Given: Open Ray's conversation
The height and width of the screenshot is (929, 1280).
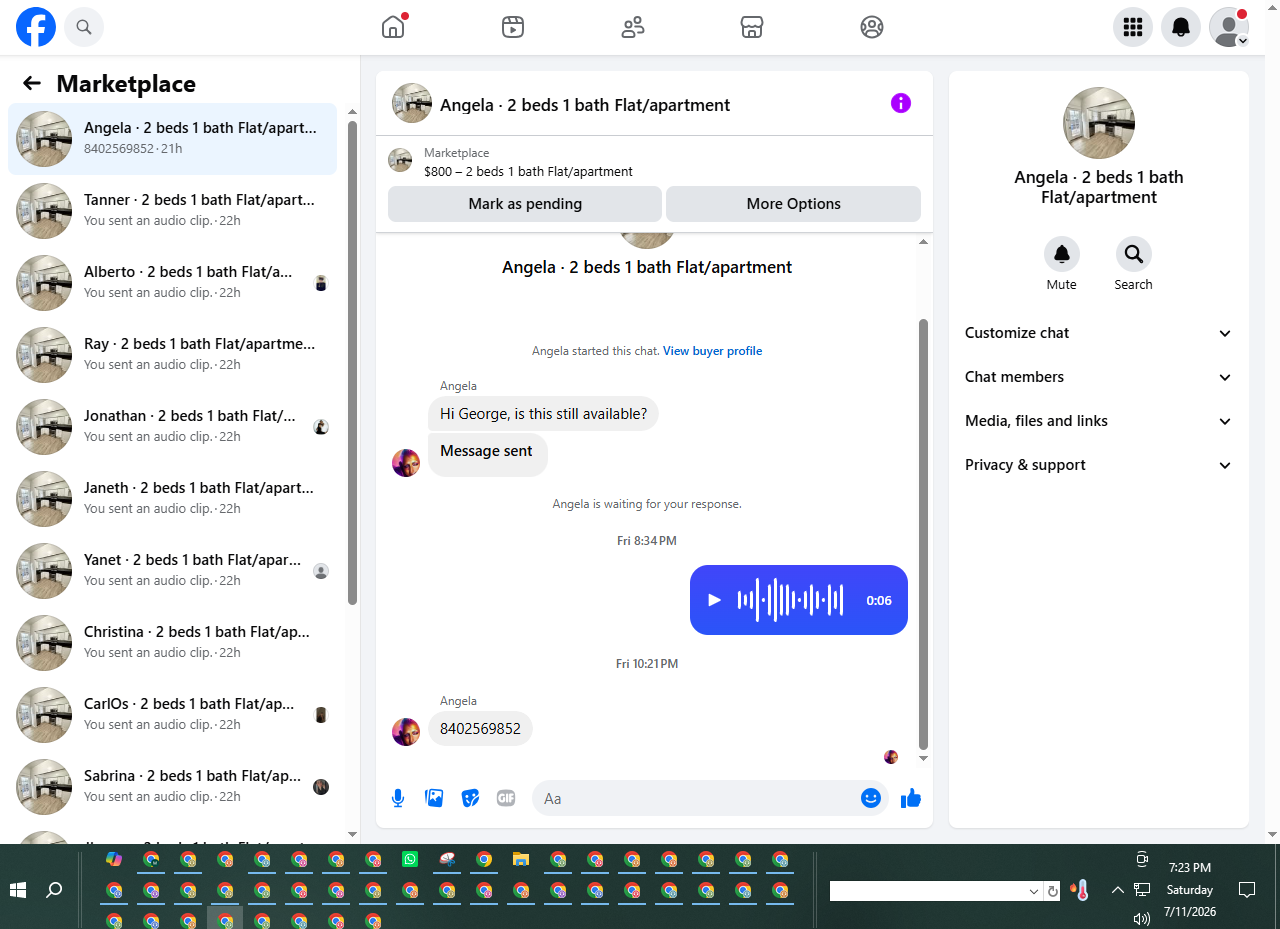Looking at the screenshot, I should [172, 355].
